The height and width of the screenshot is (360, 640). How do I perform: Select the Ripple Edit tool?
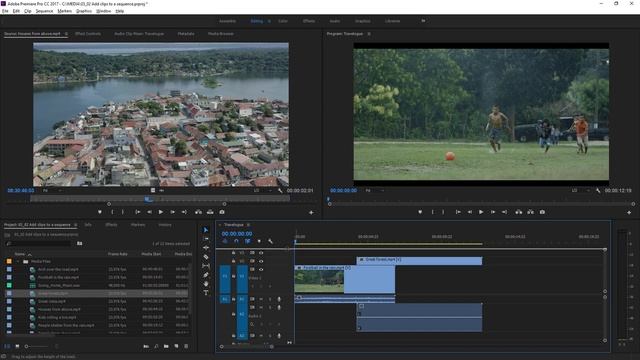[206, 248]
